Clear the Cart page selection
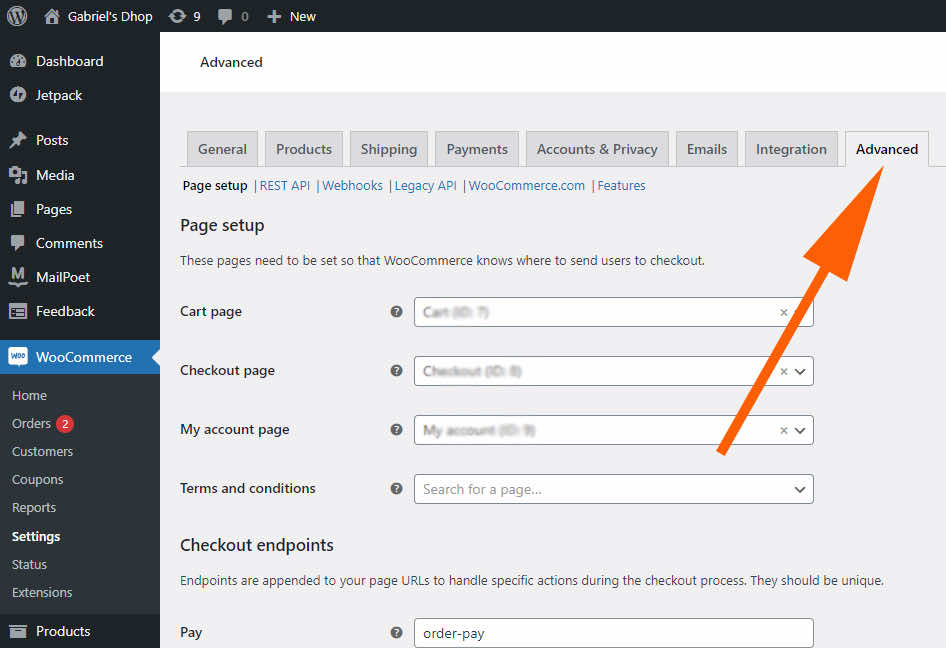946x648 pixels. click(x=784, y=313)
